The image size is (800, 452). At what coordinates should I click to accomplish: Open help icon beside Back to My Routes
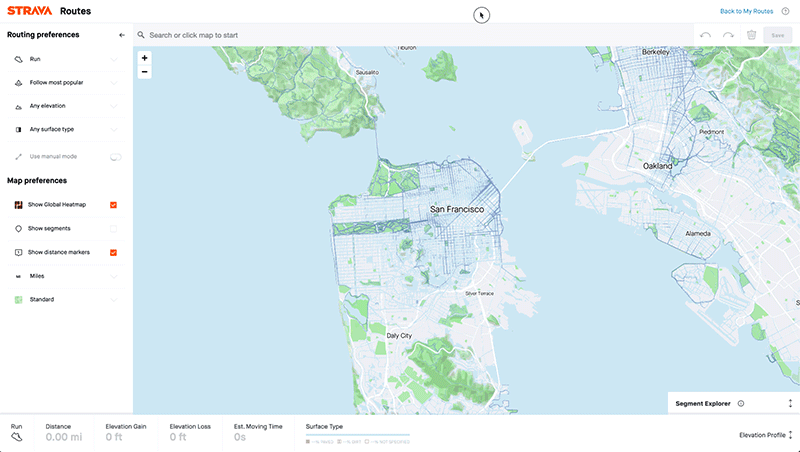[x=785, y=11]
